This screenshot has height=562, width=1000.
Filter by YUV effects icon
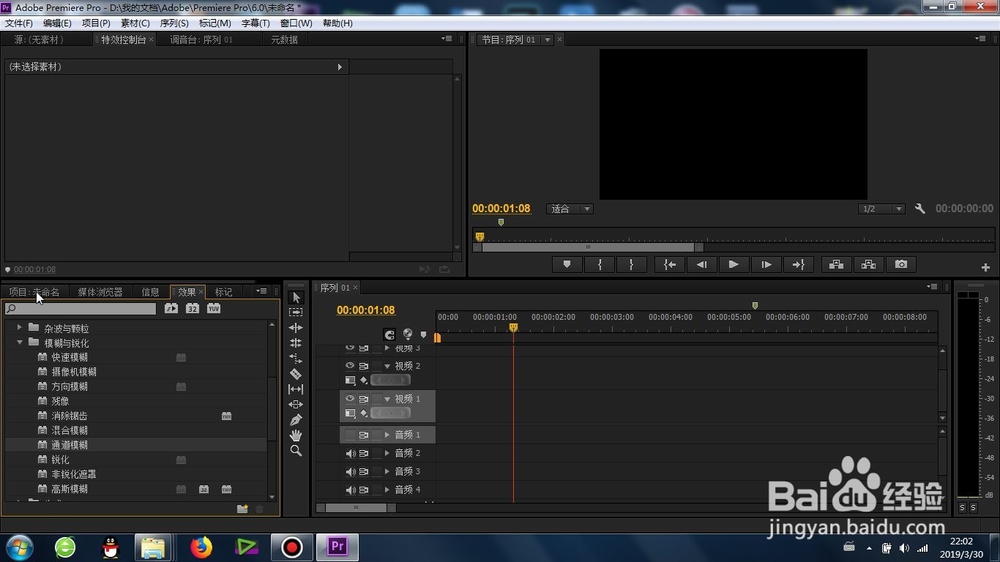pos(214,308)
